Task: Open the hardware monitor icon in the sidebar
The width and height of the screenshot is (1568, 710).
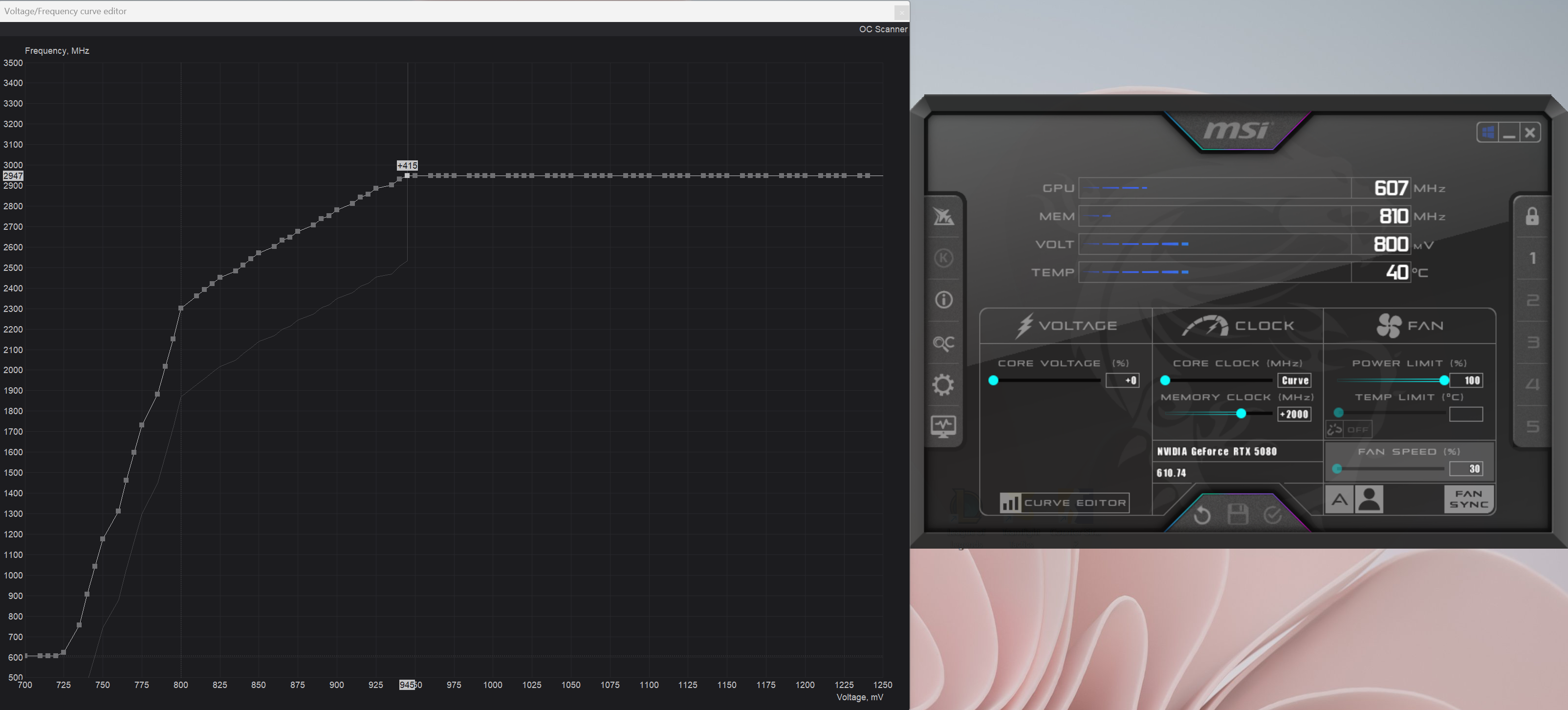Action: click(943, 426)
